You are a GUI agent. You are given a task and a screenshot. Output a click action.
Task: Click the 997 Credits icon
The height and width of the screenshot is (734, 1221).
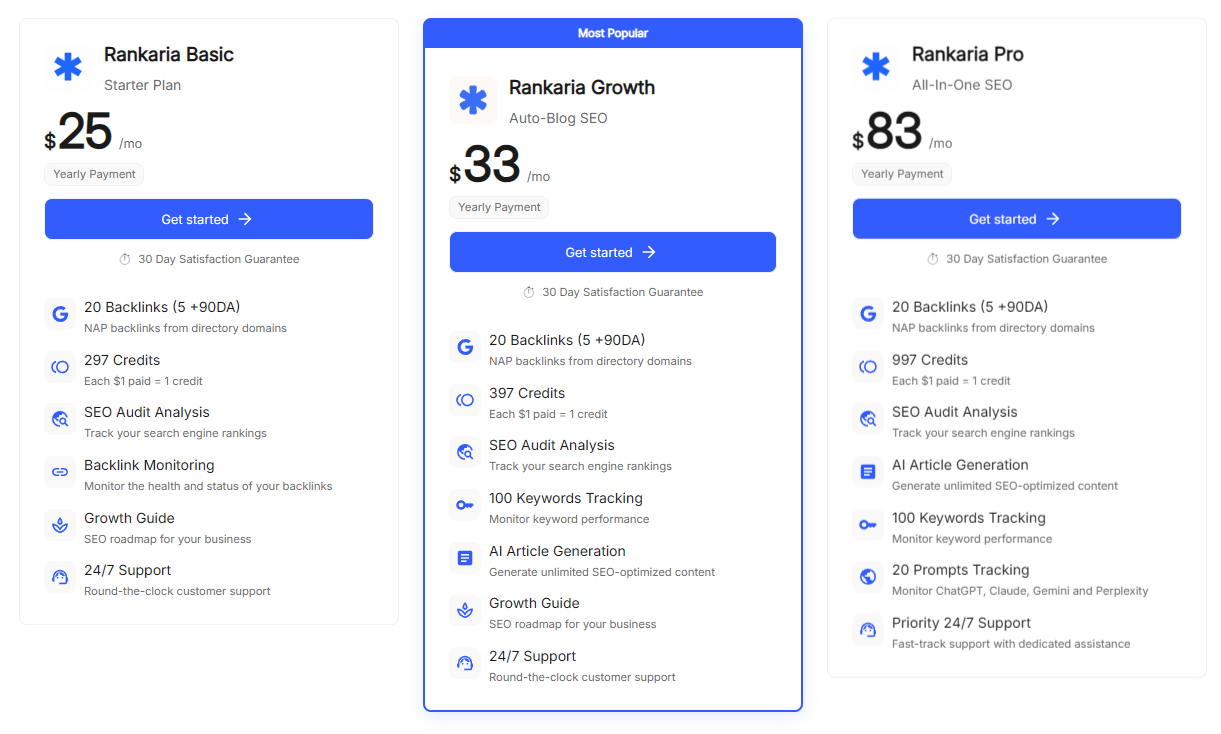pos(868,368)
